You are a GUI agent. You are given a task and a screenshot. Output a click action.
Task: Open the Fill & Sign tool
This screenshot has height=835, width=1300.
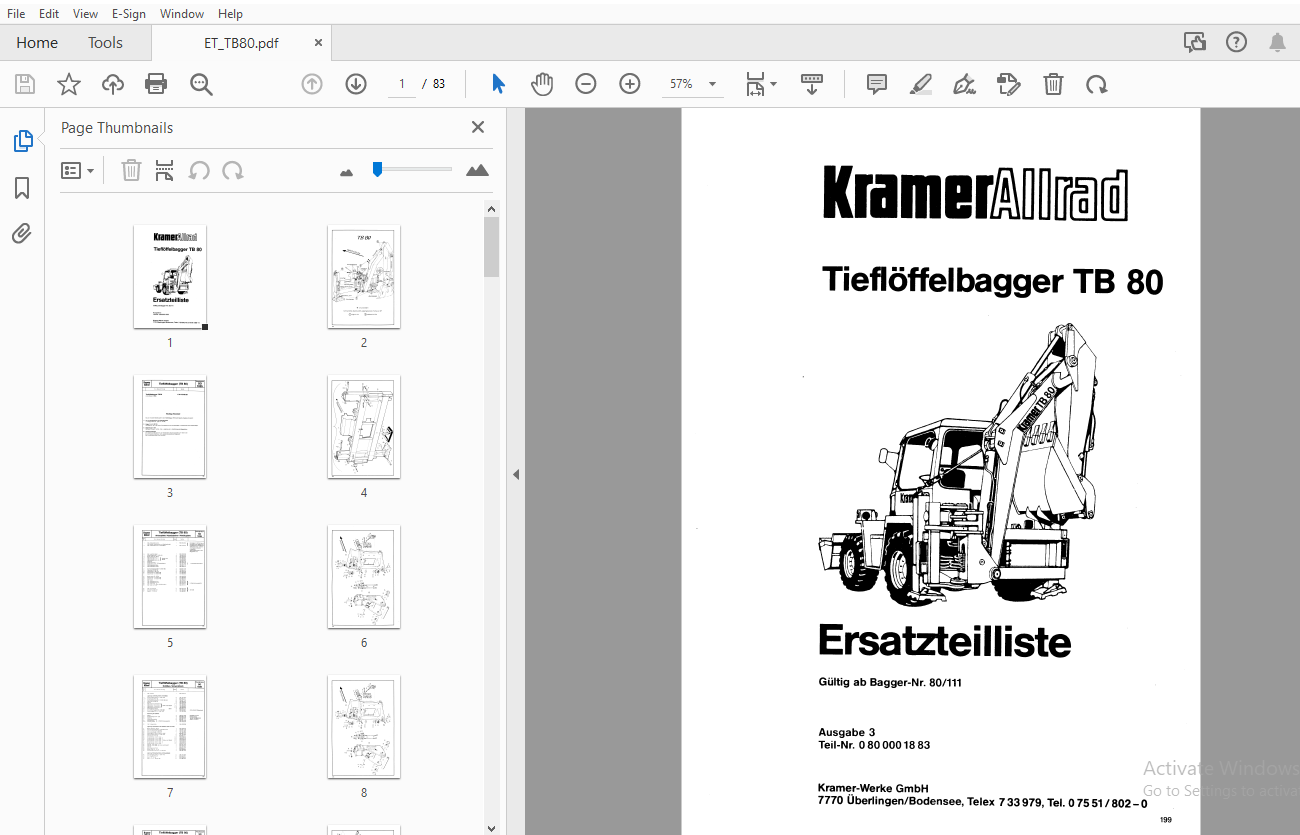pos(963,84)
